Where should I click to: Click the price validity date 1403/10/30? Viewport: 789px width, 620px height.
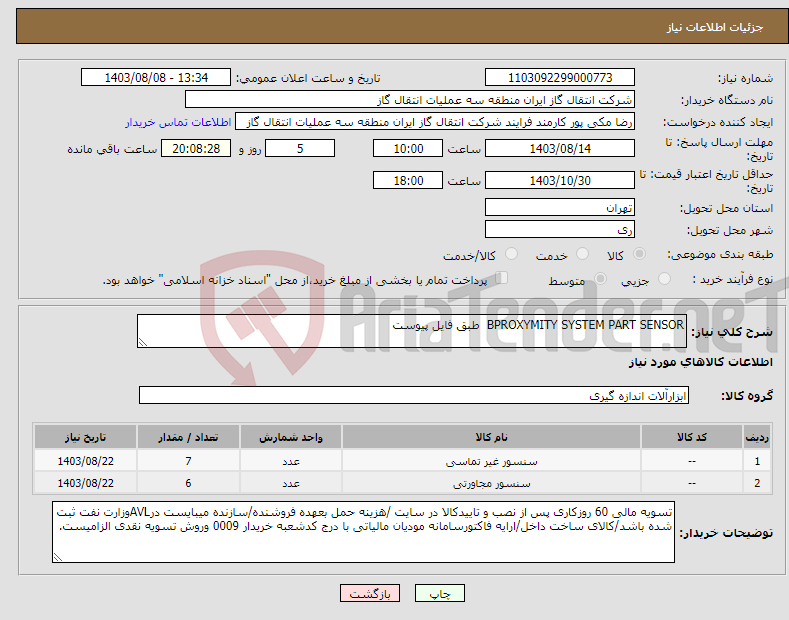(560, 180)
